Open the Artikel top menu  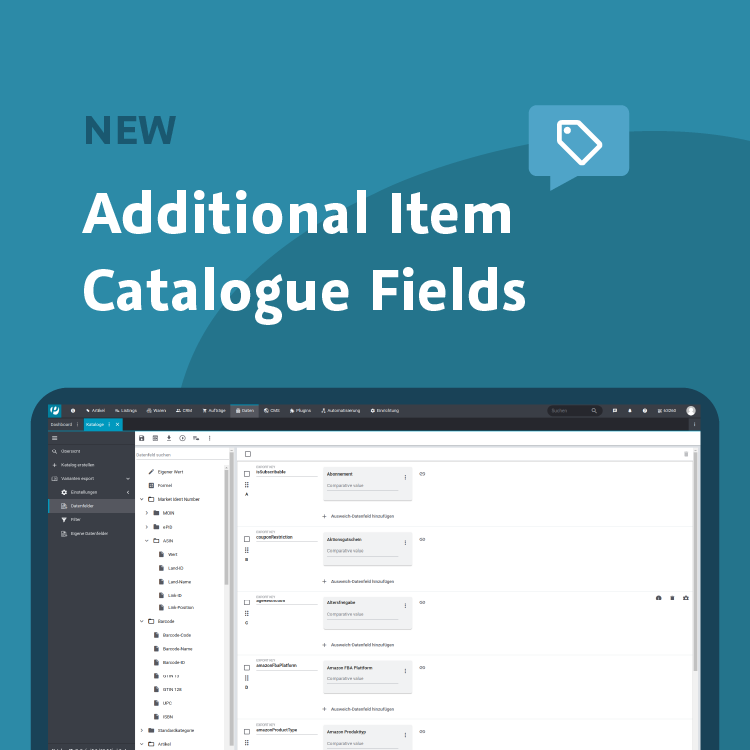click(95, 410)
